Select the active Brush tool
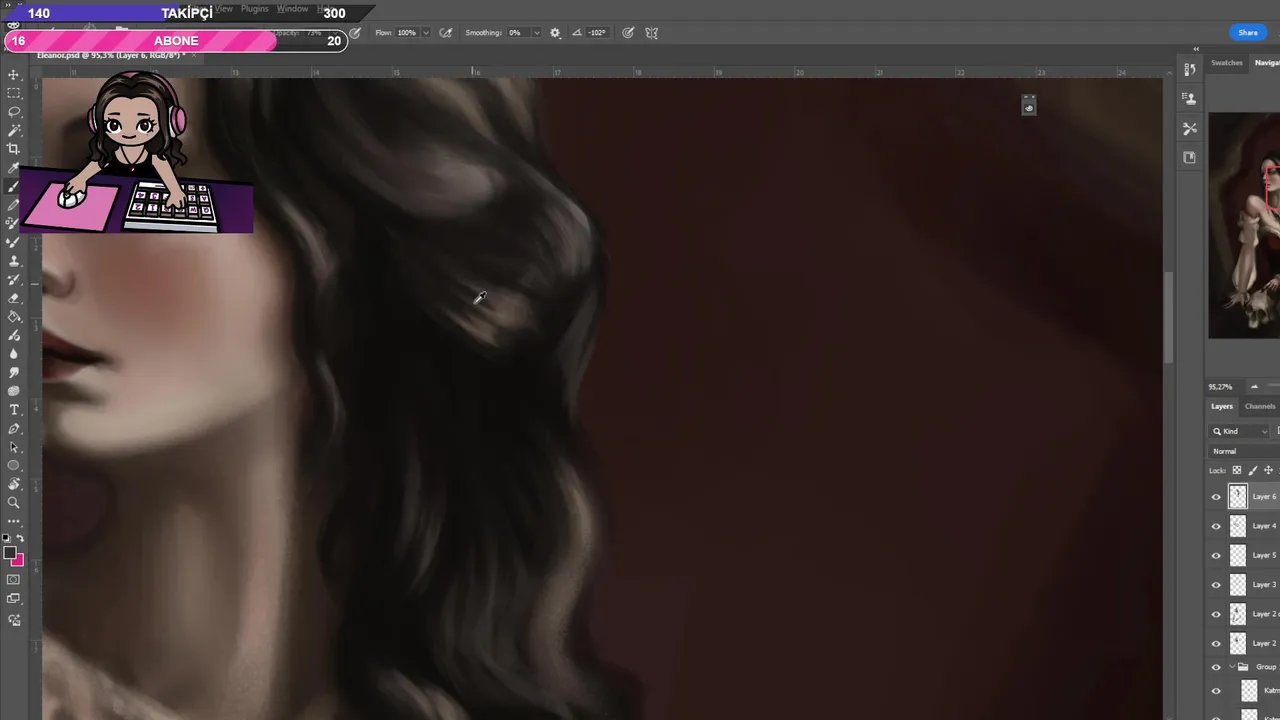Viewport: 1280px width, 720px height. point(14,187)
